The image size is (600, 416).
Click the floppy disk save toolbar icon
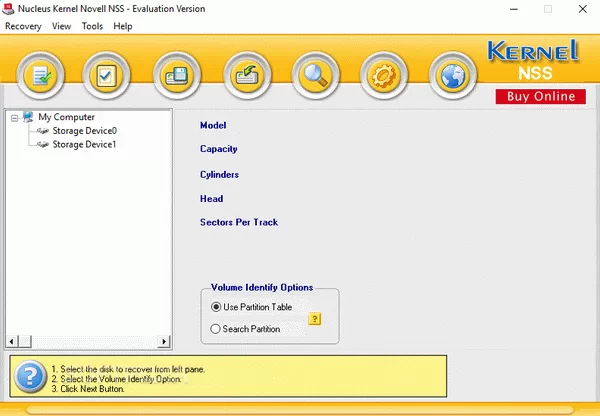tap(177, 75)
